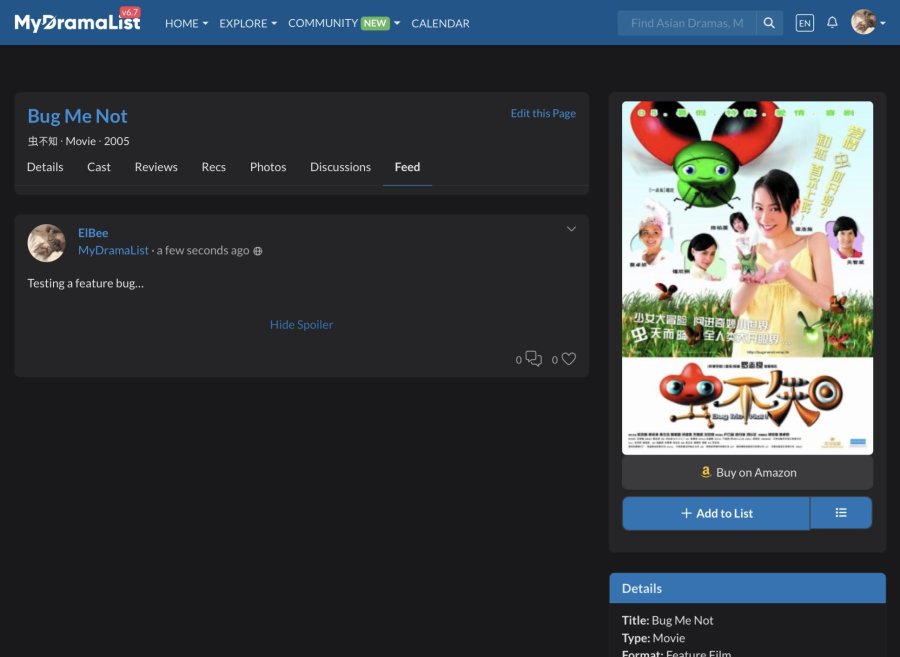
Task: Click the search magnifier icon
Action: point(769,23)
